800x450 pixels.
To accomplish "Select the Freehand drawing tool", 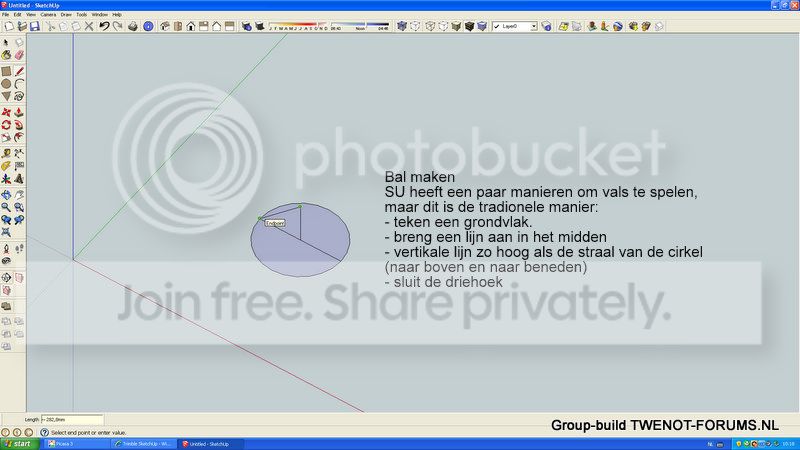I will pos(19,96).
